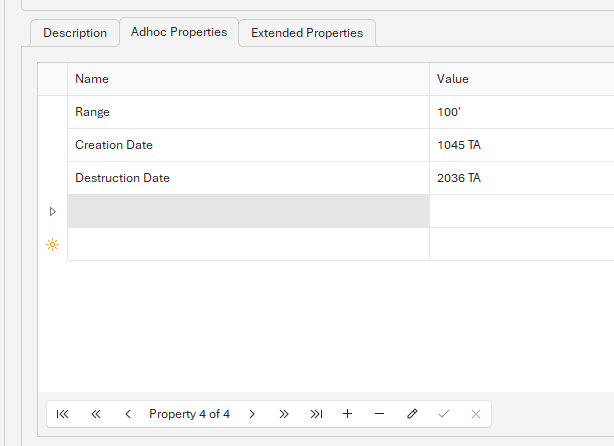Click the Name column header
The height and width of the screenshot is (446, 614).
248,79
